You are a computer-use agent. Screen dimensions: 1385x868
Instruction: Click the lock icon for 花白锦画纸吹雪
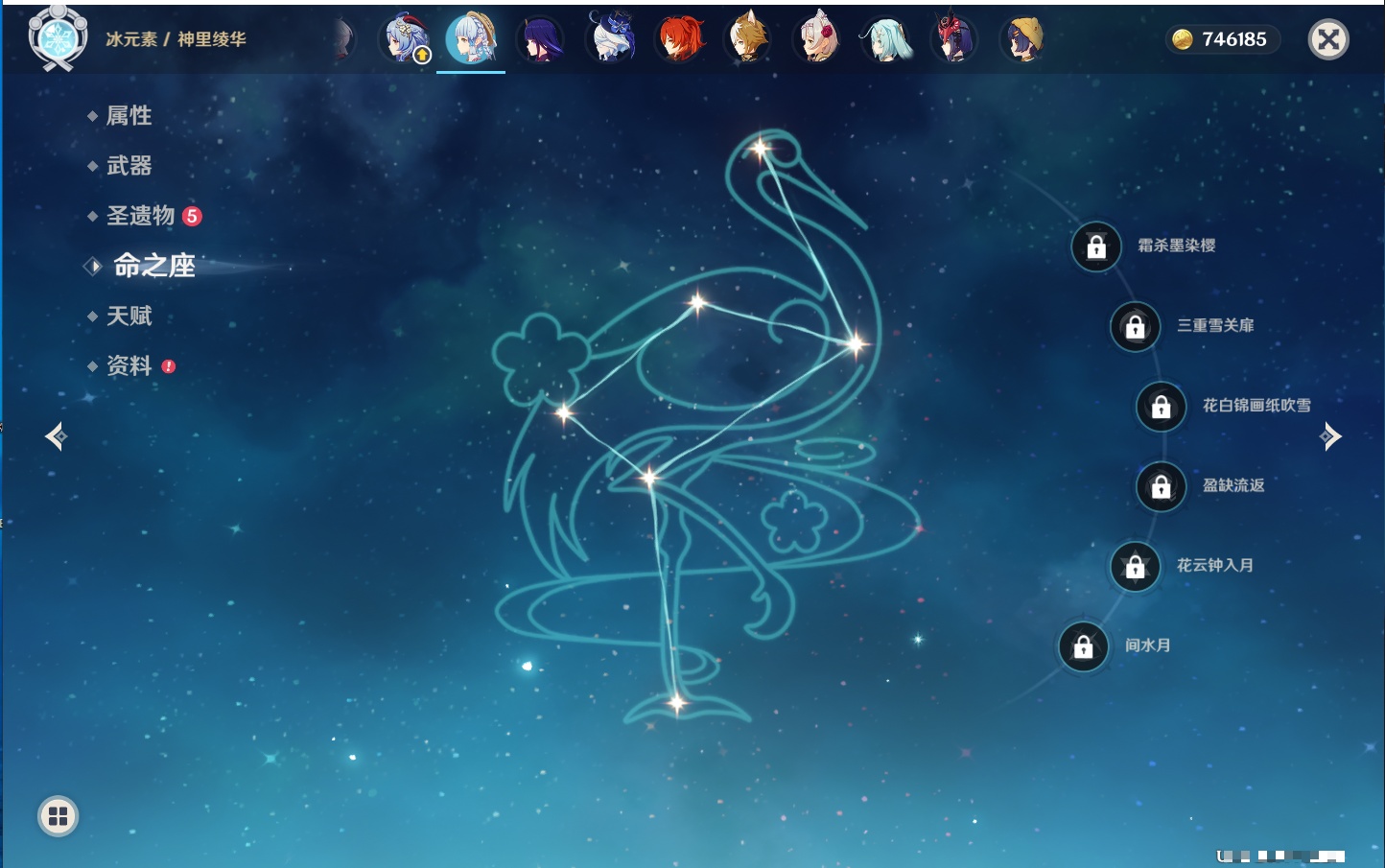[1162, 407]
